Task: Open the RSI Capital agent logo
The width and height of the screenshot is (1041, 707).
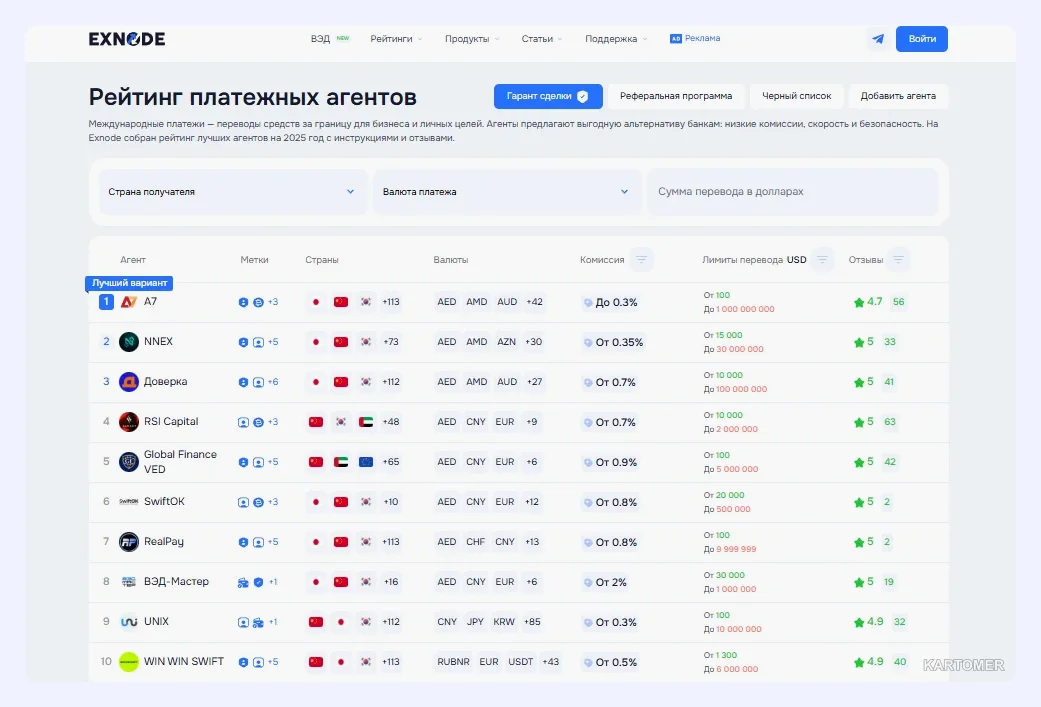Action: (129, 422)
